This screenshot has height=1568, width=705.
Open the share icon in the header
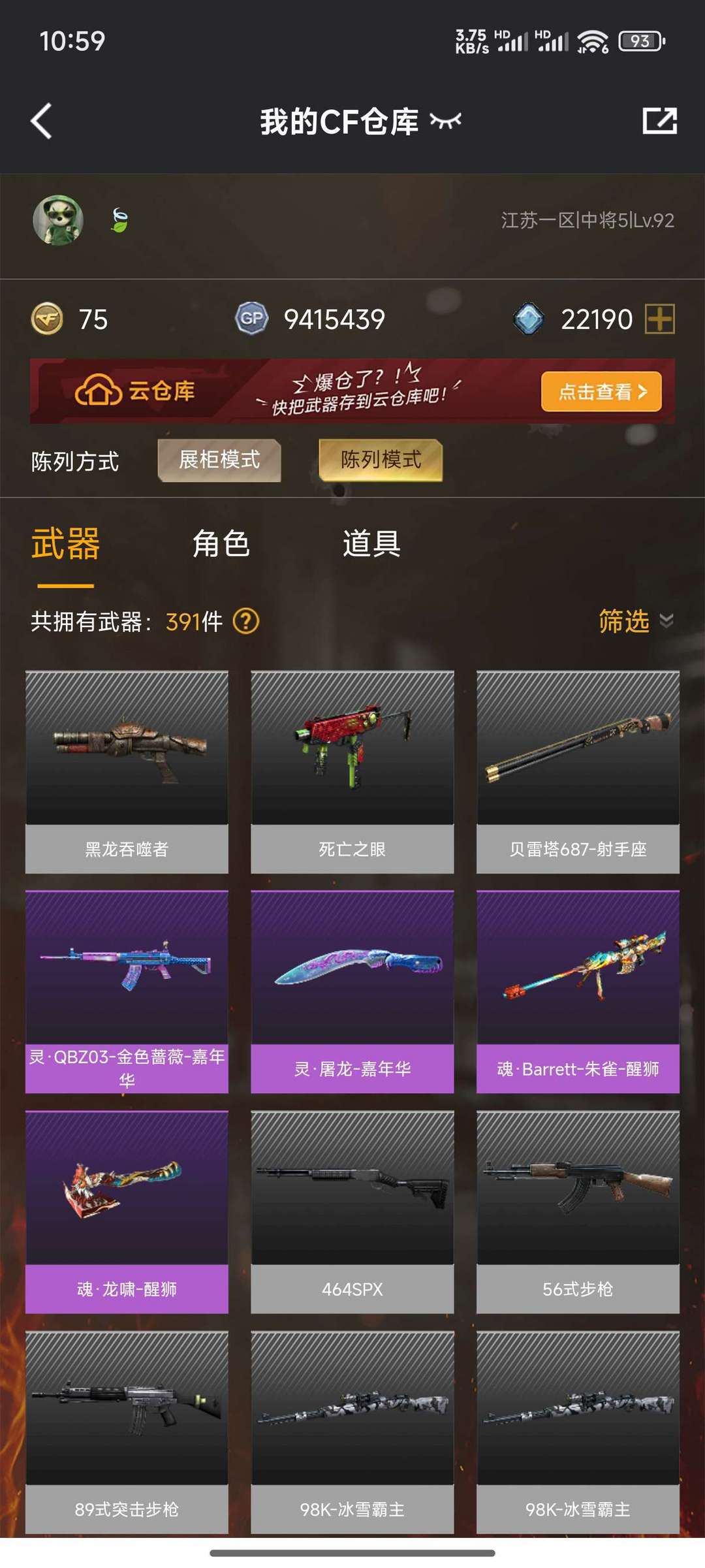coord(659,121)
